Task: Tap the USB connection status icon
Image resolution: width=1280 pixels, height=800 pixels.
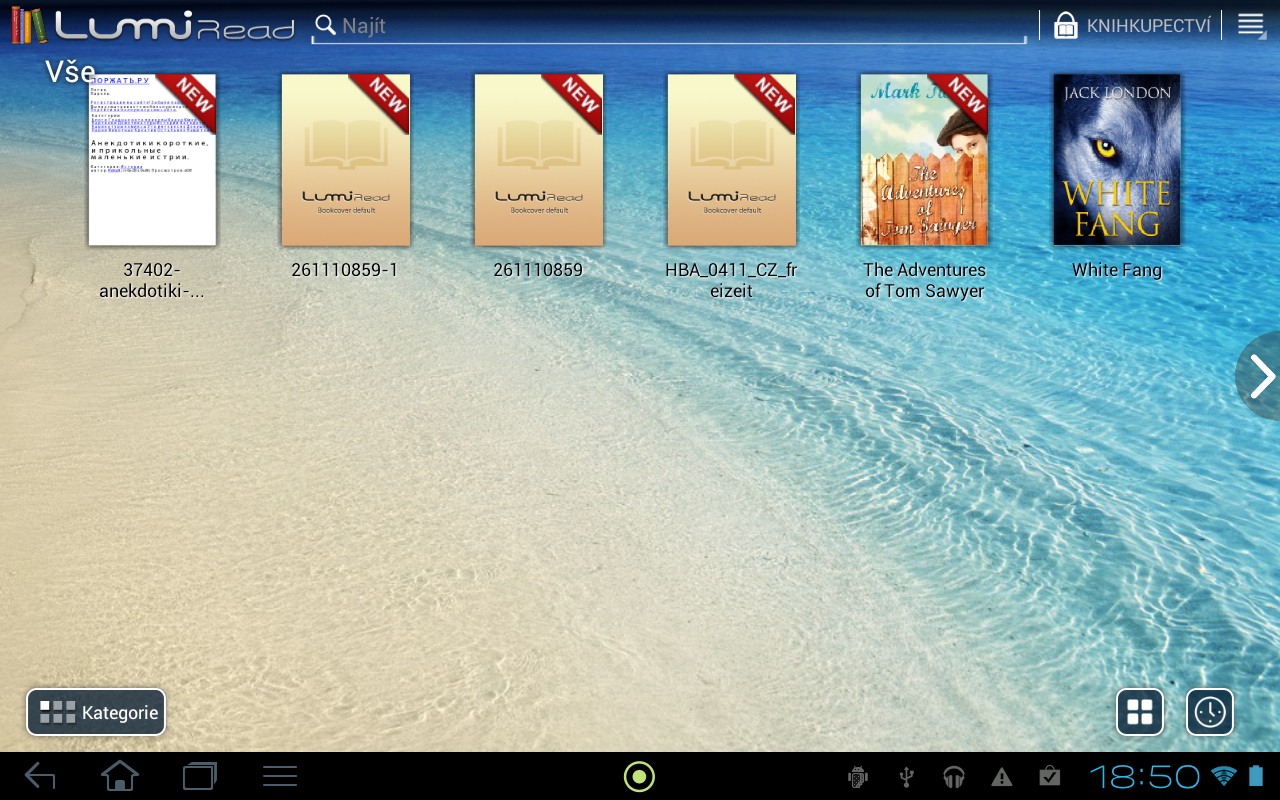Action: (906, 776)
